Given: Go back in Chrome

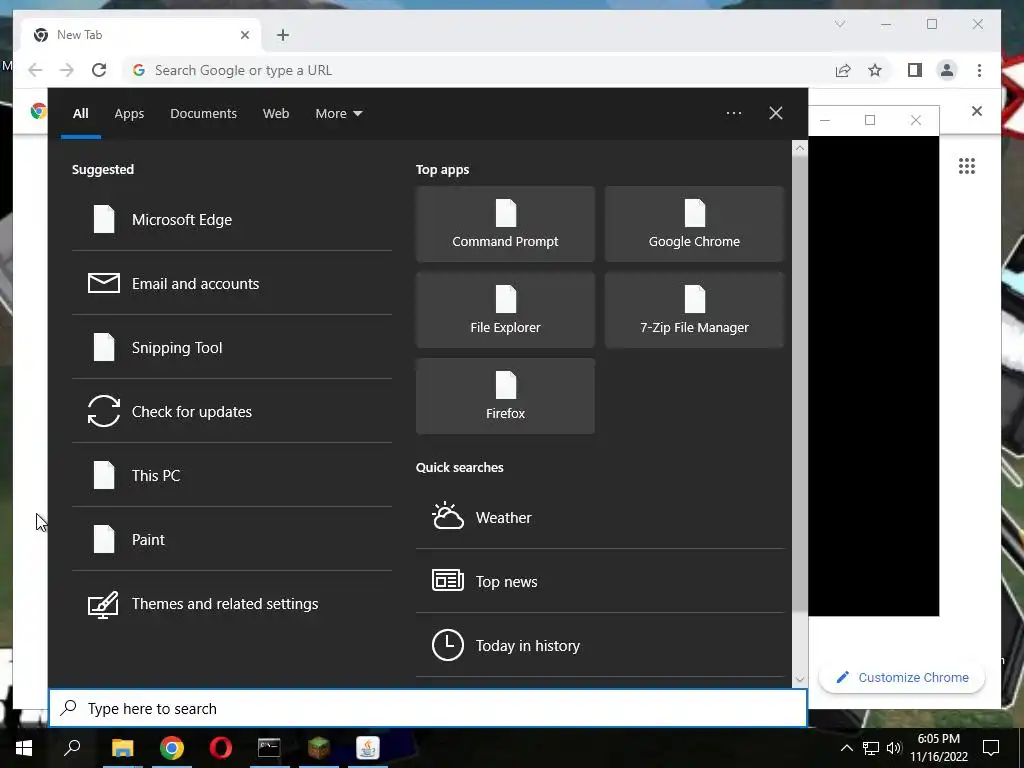Looking at the screenshot, I should pos(35,70).
